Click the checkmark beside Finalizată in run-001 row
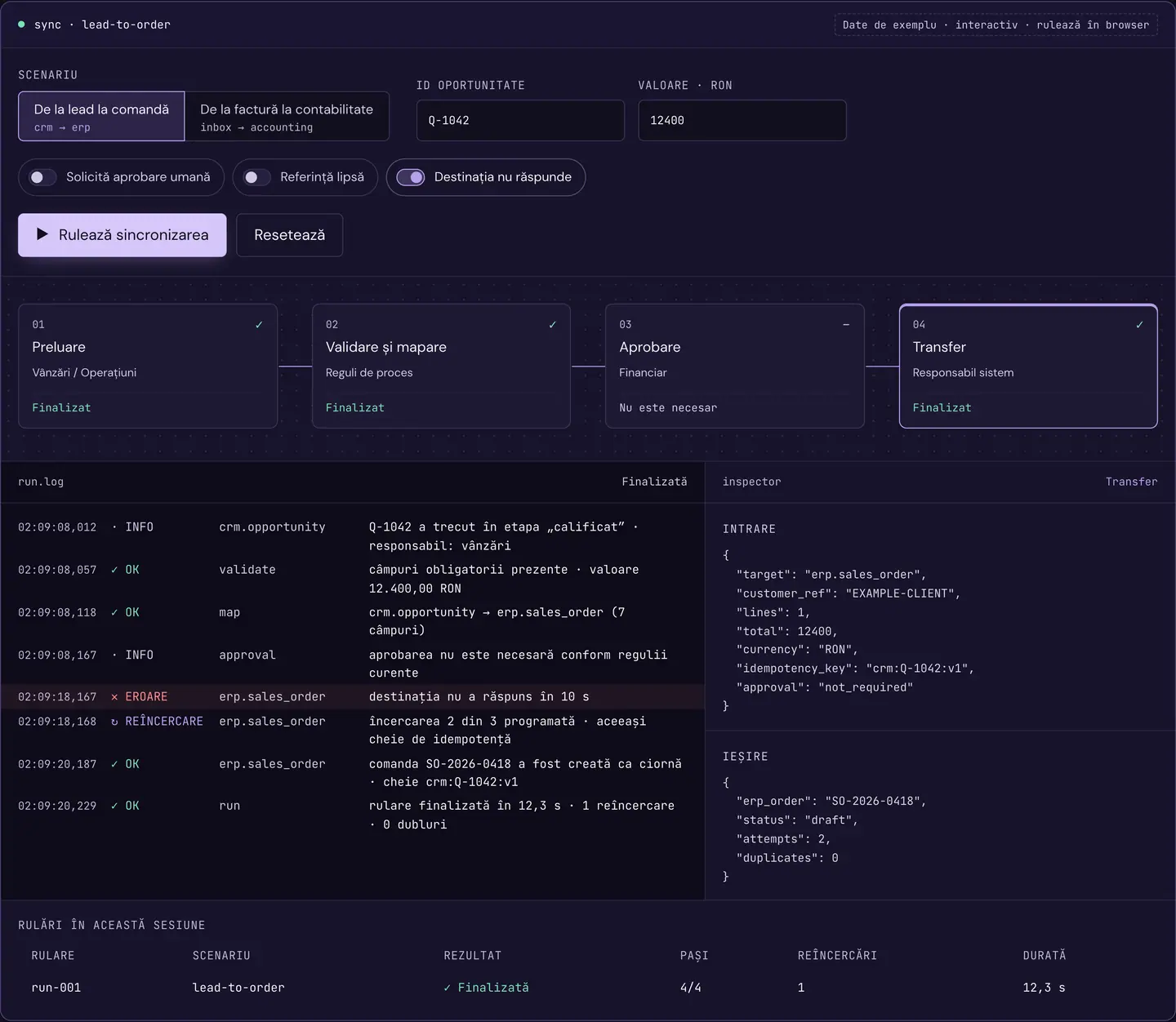The image size is (1176, 1022). [x=448, y=988]
